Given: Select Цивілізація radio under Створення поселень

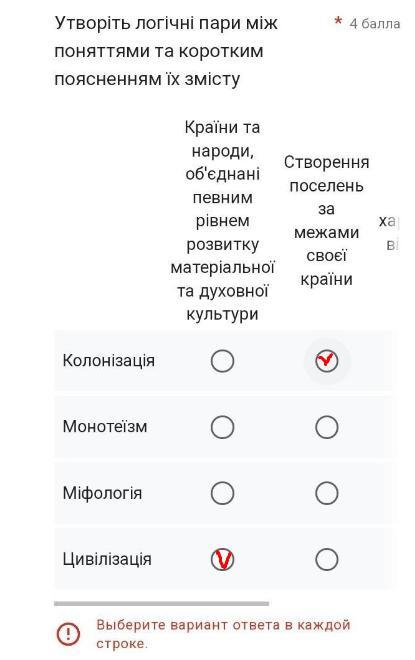Looking at the screenshot, I should pyautogui.click(x=327, y=559).
